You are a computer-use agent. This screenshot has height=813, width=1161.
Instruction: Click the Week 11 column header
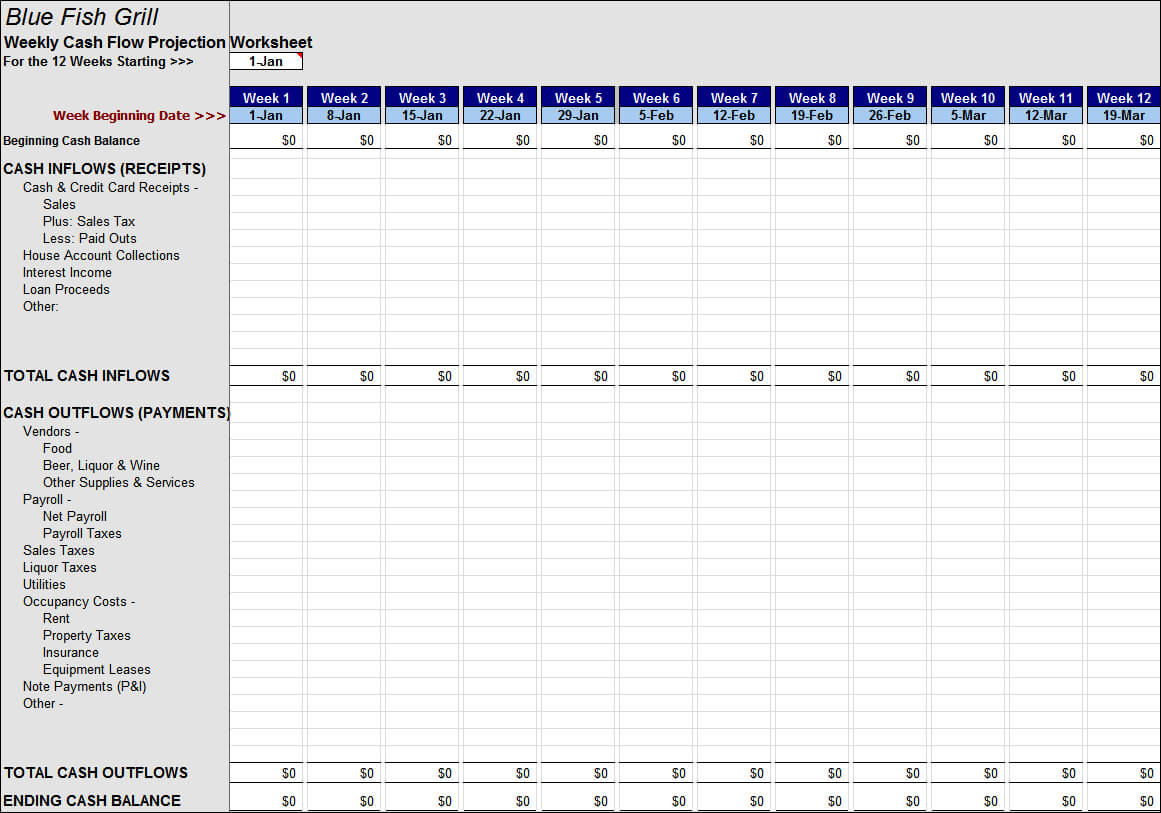pos(1045,98)
